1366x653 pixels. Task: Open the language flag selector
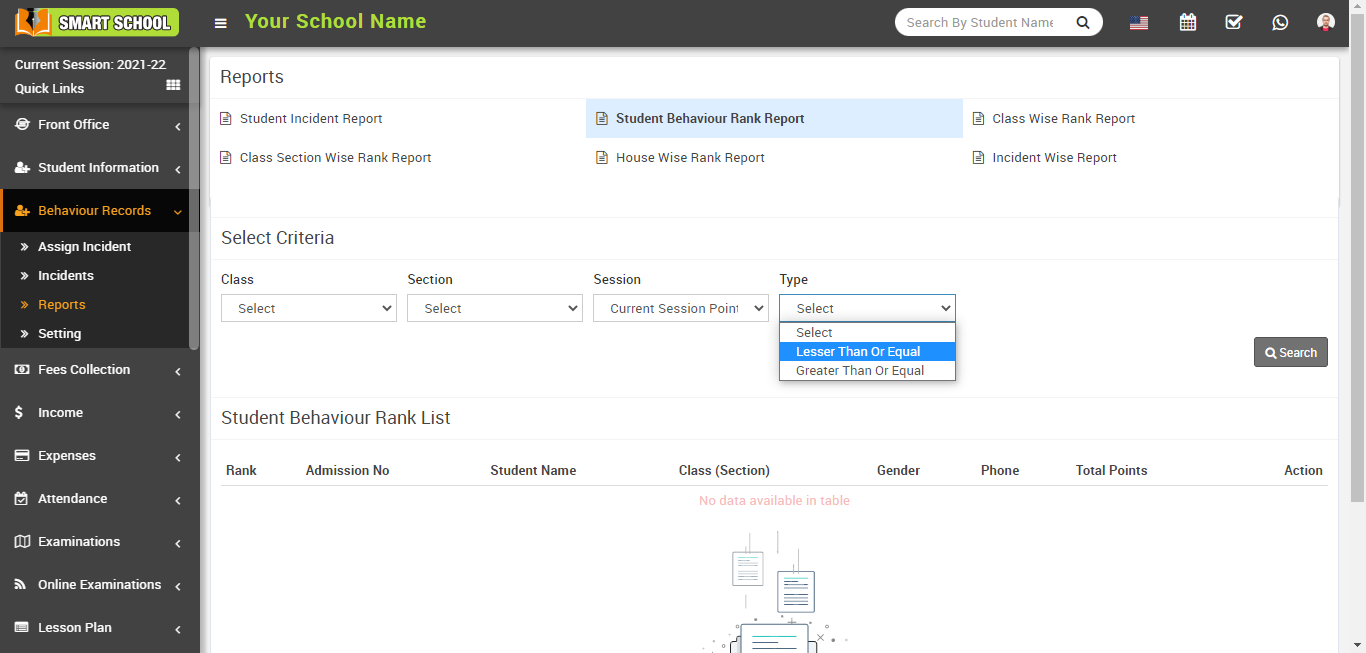[1138, 23]
